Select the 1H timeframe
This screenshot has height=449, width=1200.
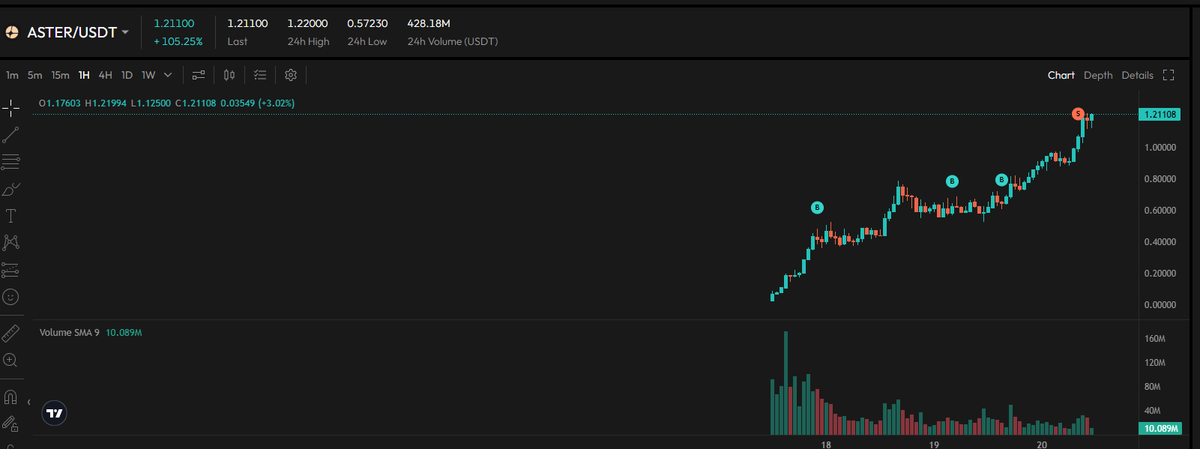tap(84, 75)
